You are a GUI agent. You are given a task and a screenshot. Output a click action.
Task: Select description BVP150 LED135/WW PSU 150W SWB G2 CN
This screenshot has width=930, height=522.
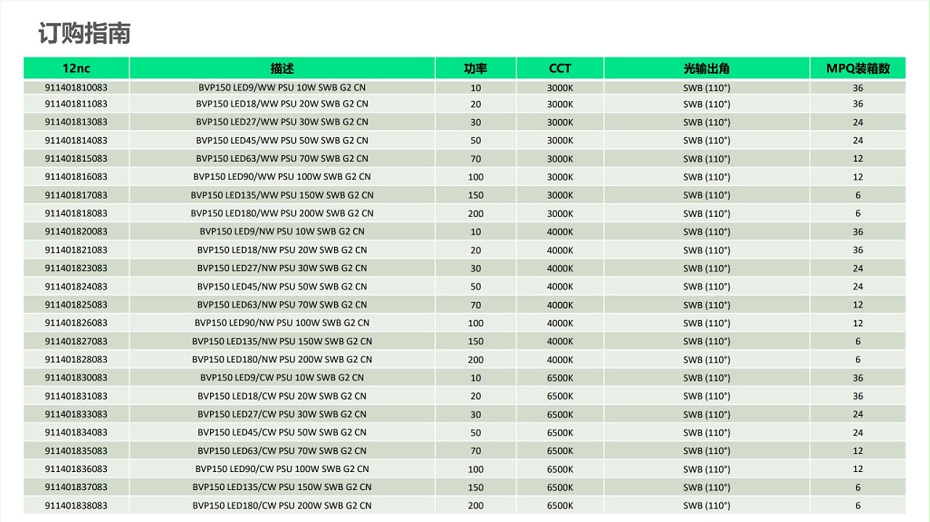pos(282,195)
